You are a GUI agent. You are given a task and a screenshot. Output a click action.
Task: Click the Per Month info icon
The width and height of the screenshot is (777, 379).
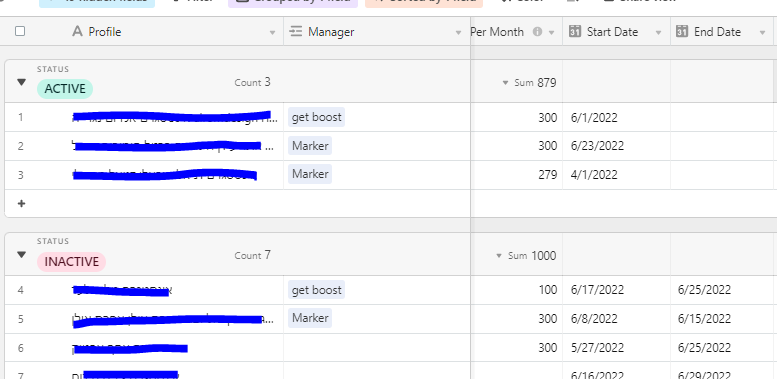(x=537, y=32)
